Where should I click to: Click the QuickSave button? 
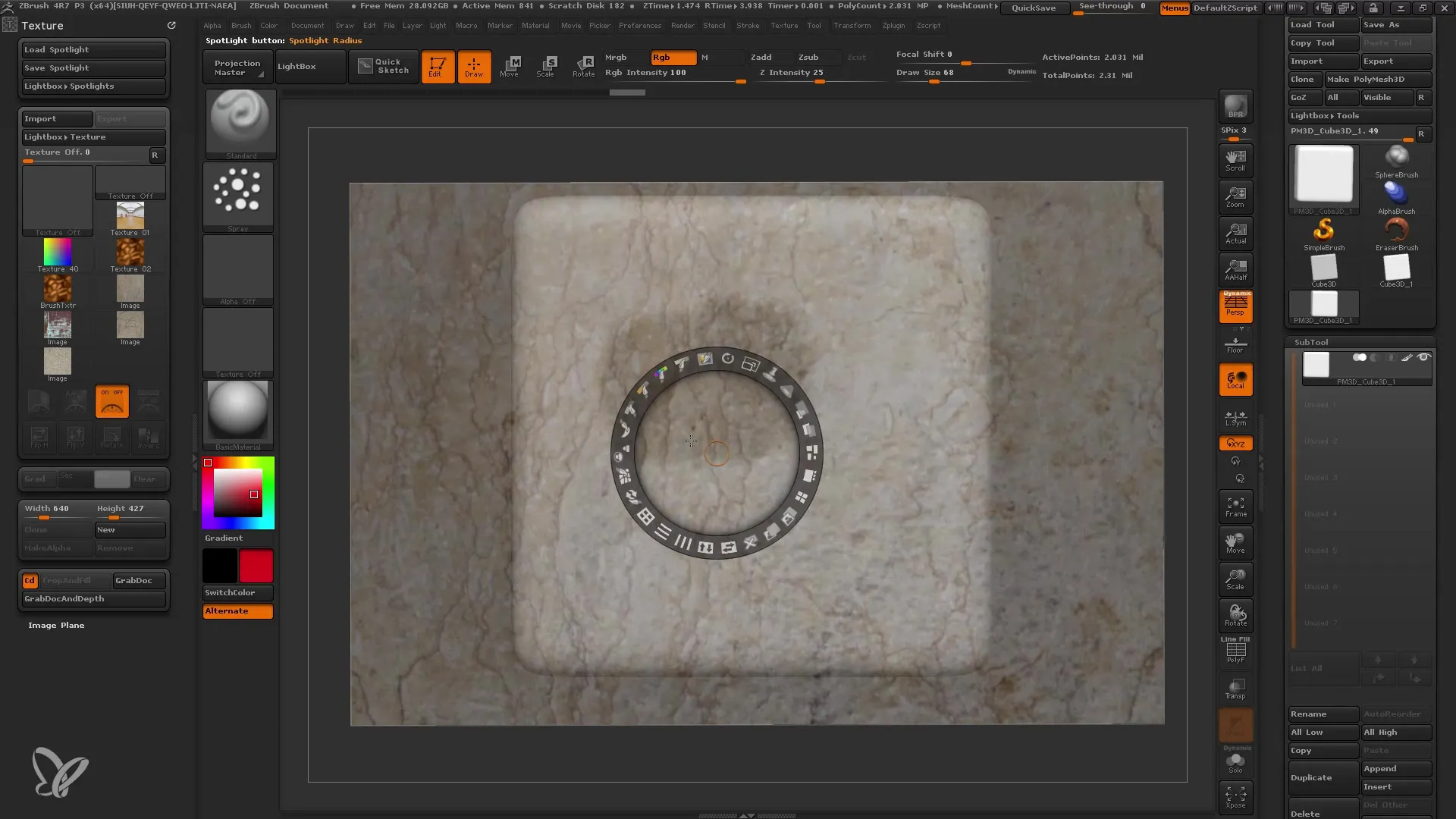(1034, 8)
